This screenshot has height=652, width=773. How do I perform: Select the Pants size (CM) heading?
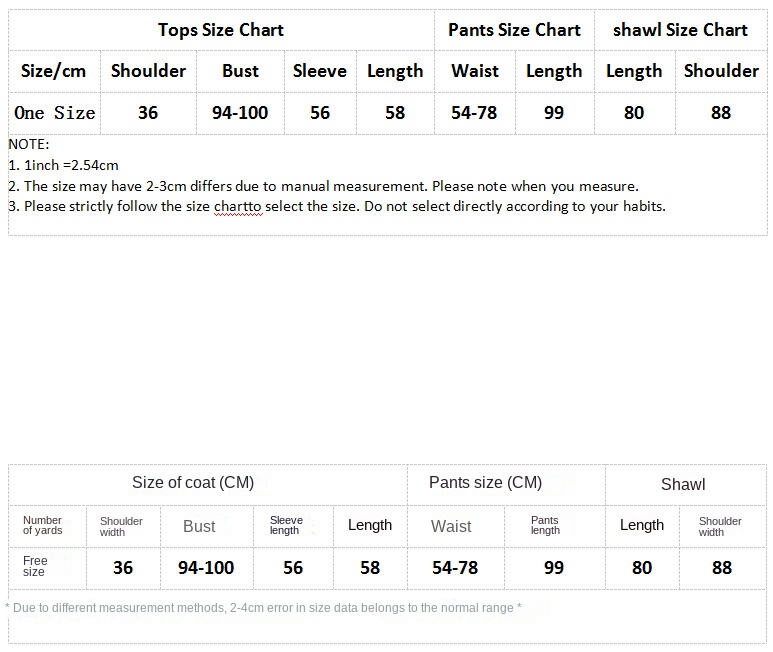pos(485,482)
